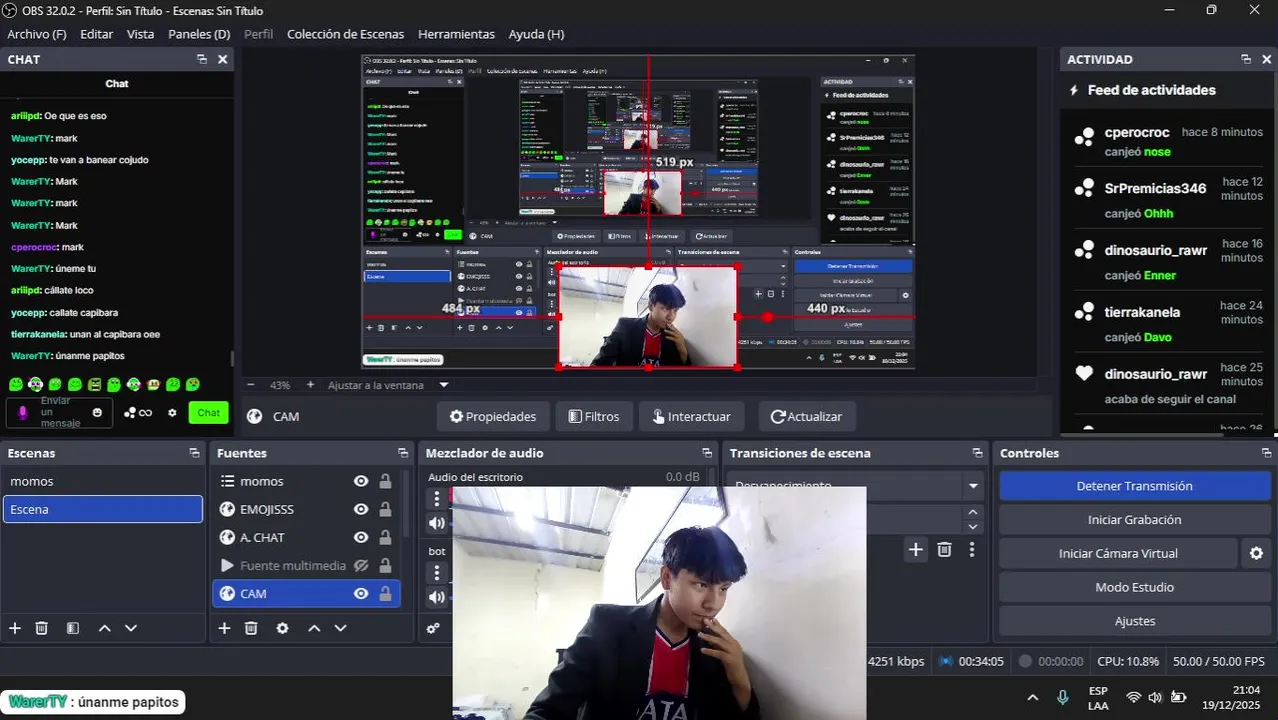1278x720 pixels.
Task: Open the Colección de Escenas menu
Action: (x=346, y=34)
